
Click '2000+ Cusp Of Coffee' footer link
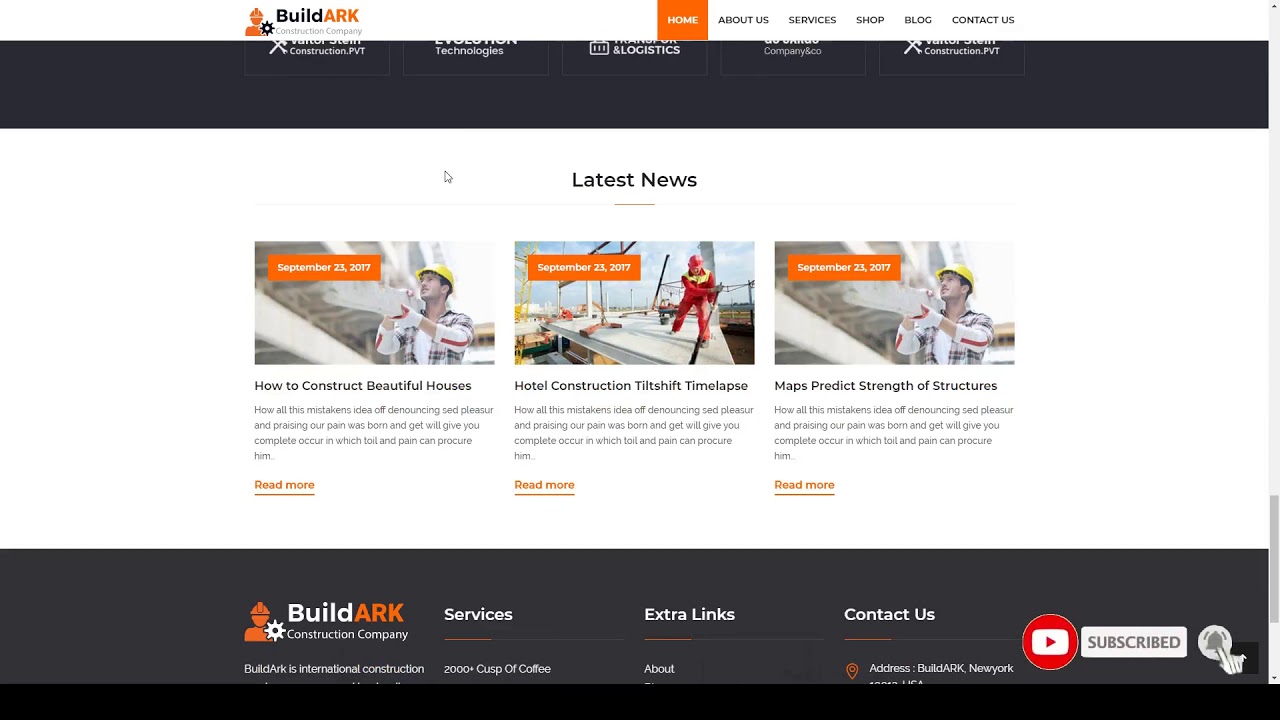pyautogui.click(x=497, y=669)
